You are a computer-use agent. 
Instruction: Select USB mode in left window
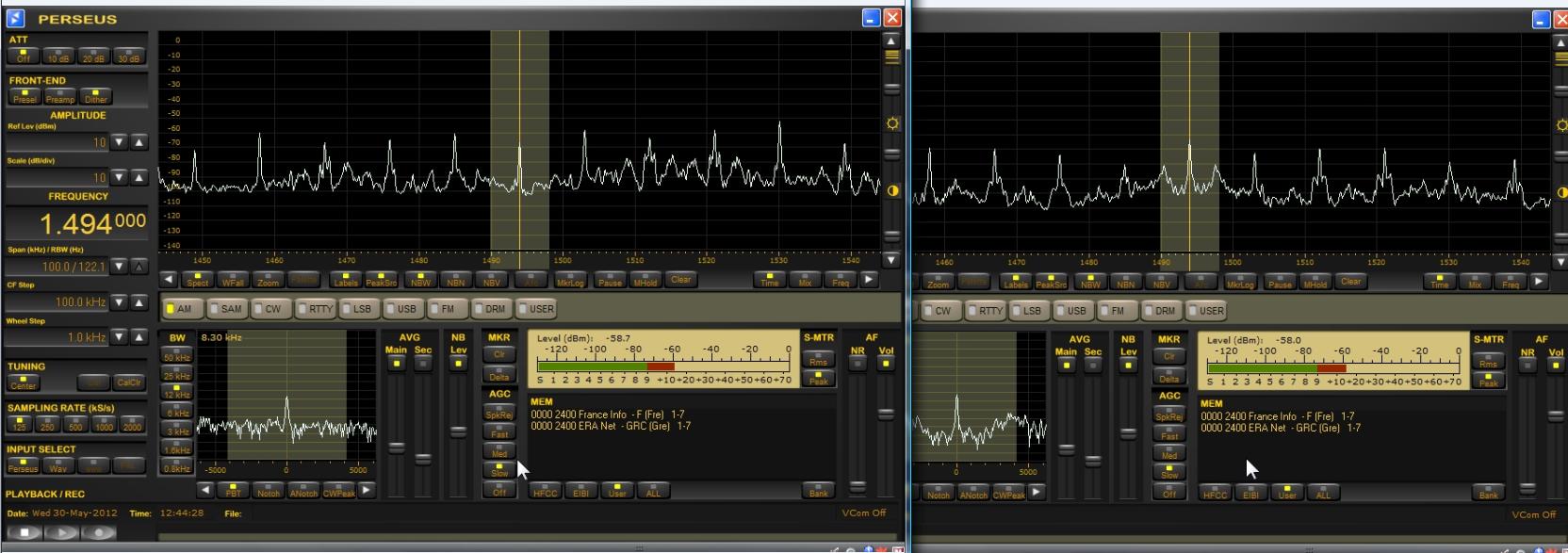(402, 308)
